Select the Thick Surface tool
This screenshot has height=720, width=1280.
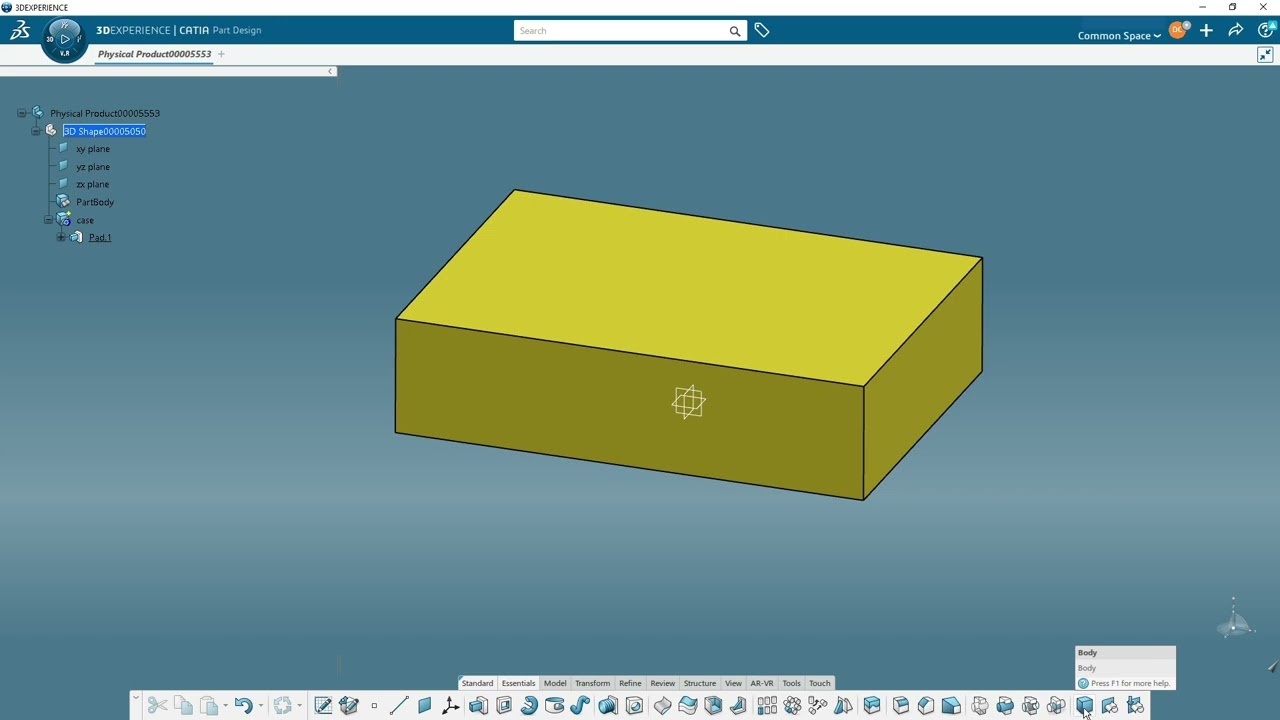pos(688,706)
